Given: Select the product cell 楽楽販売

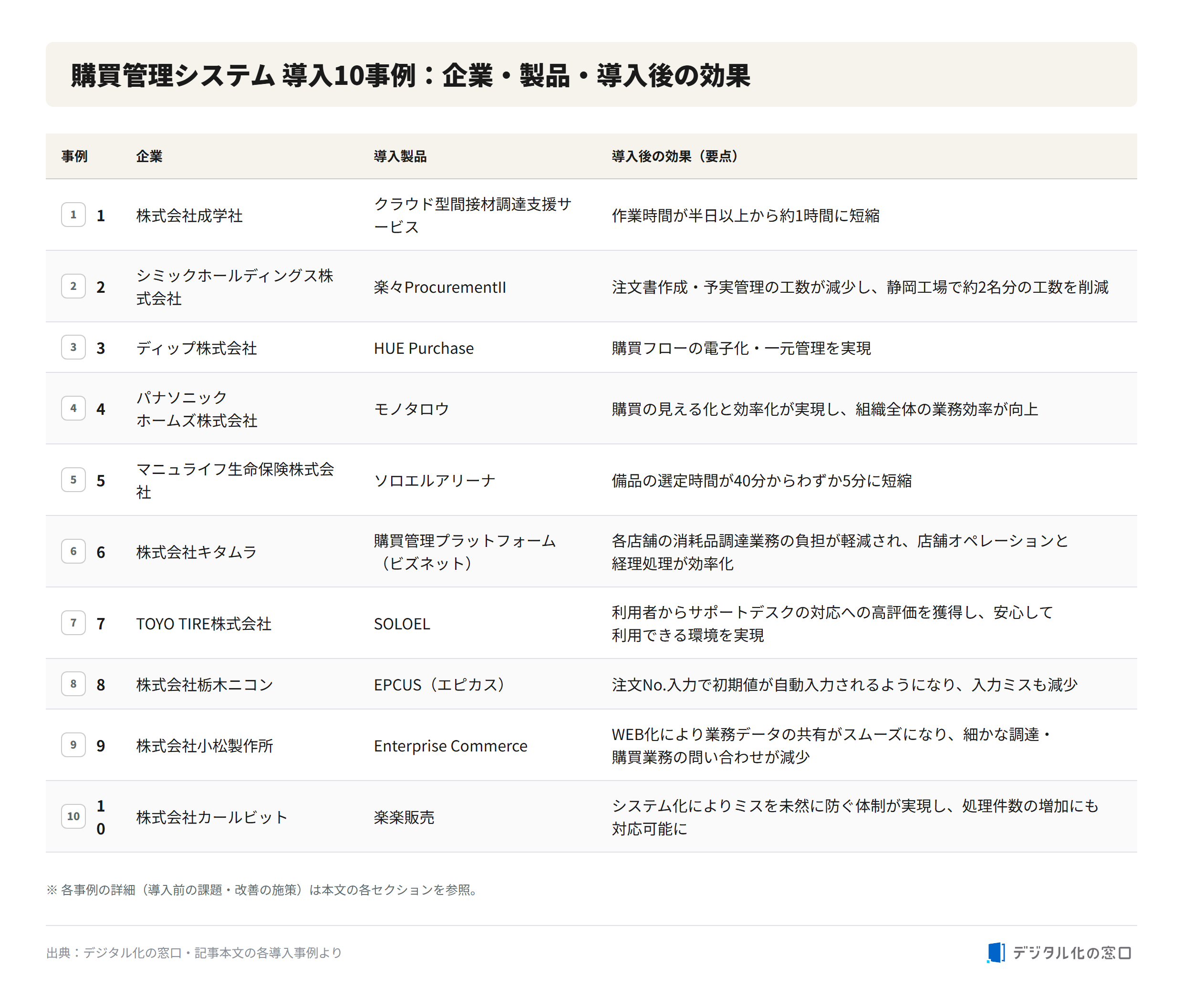Looking at the screenshot, I should [404, 817].
